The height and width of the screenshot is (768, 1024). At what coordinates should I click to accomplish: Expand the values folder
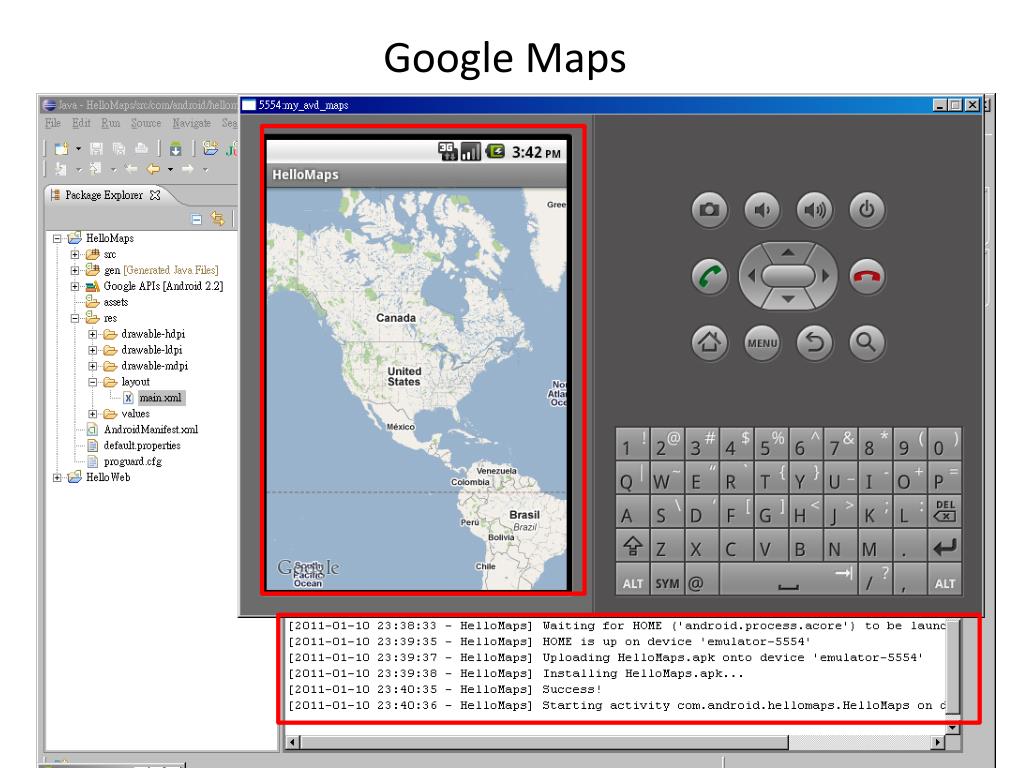click(x=93, y=414)
